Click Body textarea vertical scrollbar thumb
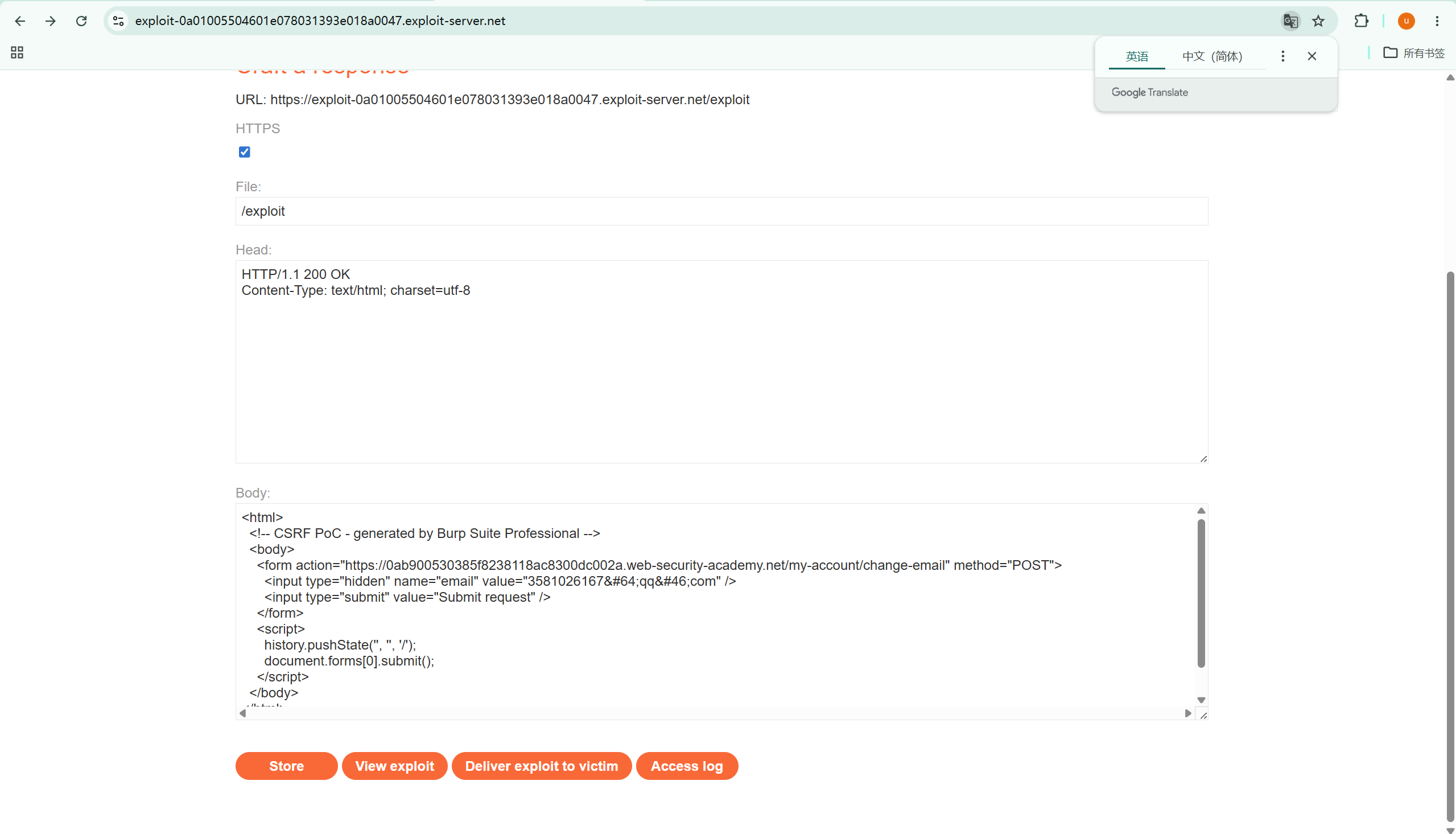Viewport: 1456px width, 834px height. tap(1201, 593)
